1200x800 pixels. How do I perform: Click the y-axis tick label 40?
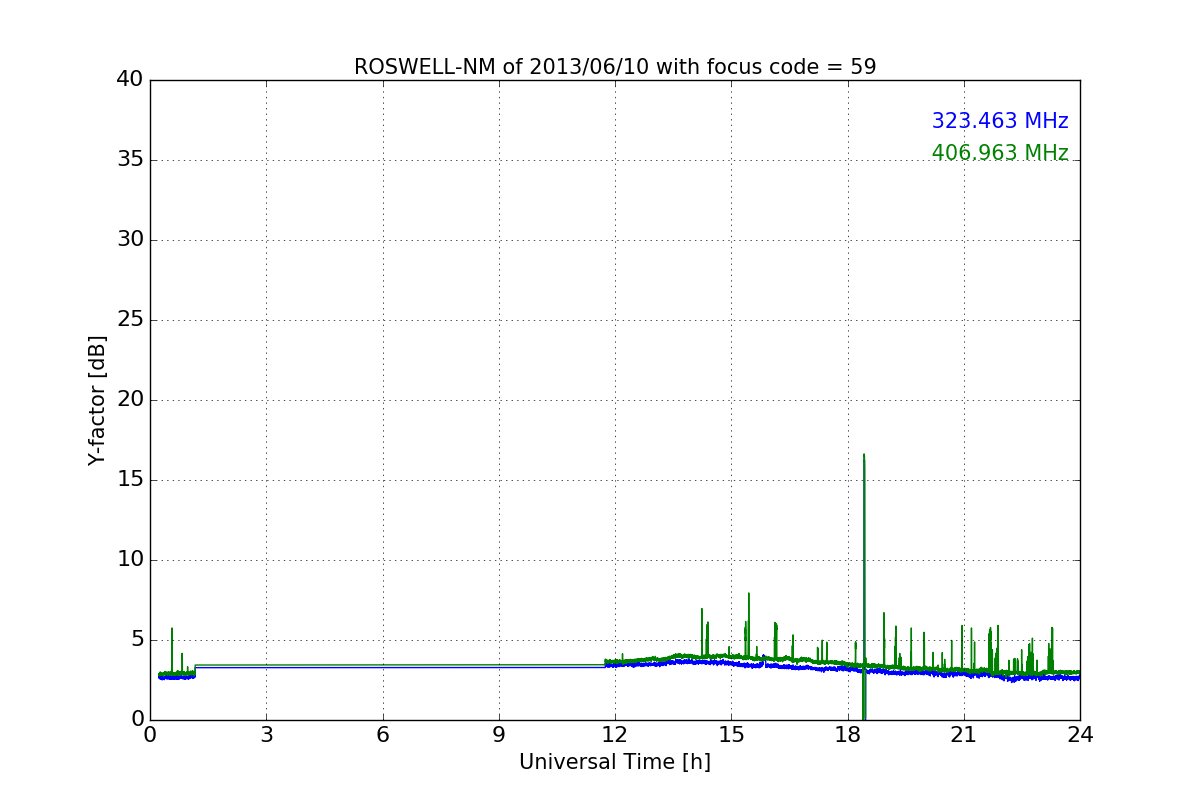click(130, 80)
